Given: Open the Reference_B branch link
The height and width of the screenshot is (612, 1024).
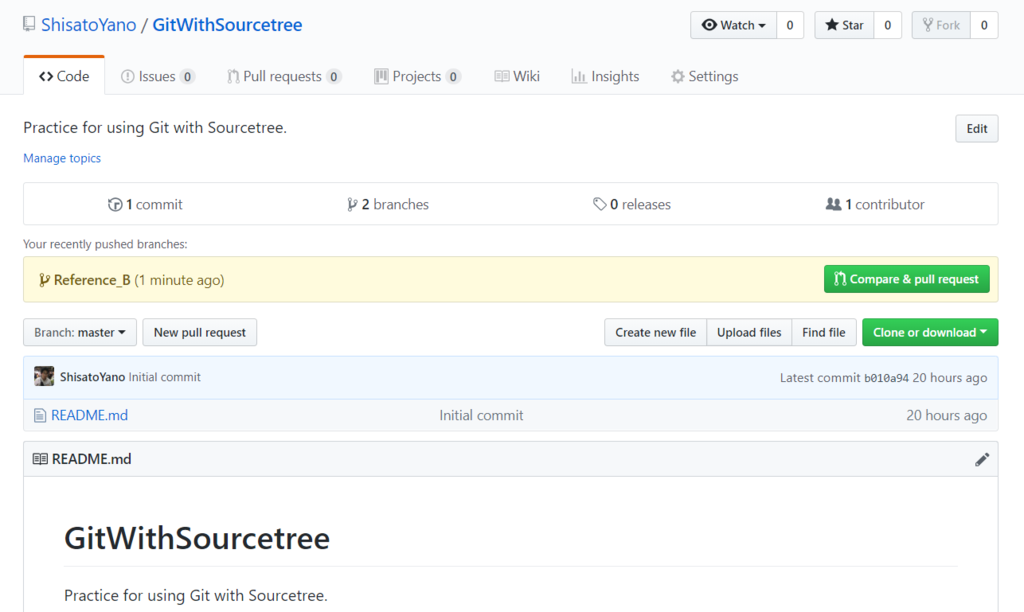Looking at the screenshot, I should (x=92, y=280).
